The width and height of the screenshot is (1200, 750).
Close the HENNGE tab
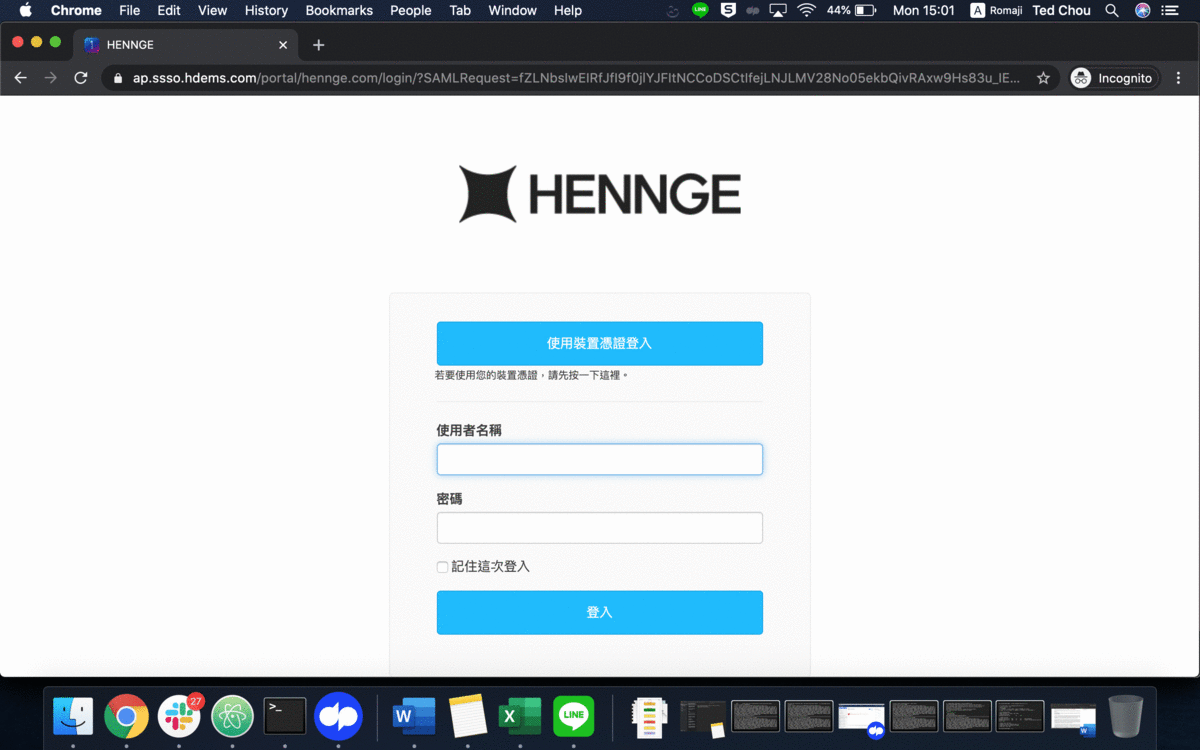283,45
